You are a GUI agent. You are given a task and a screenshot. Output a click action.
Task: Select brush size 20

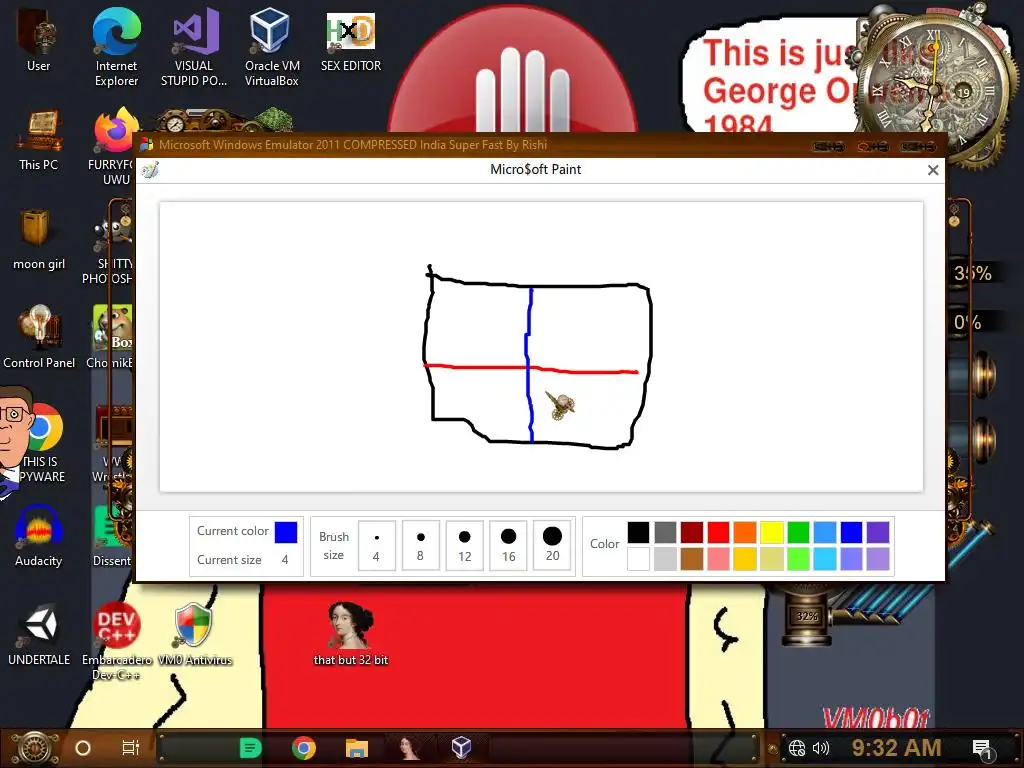pos(552,545)
